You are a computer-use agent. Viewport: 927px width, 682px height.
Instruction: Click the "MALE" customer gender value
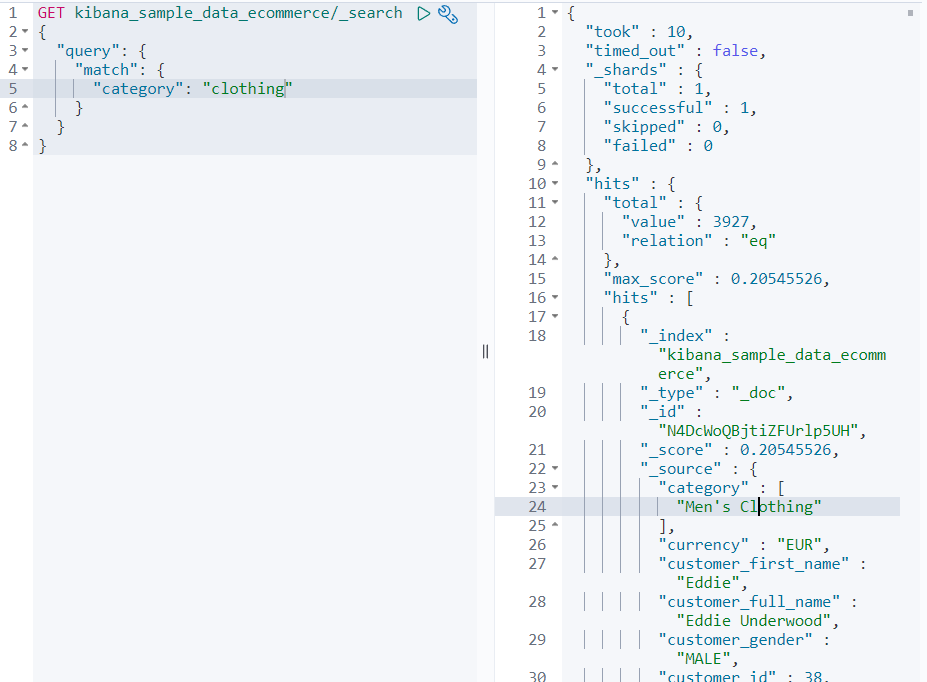coord(703,658)
